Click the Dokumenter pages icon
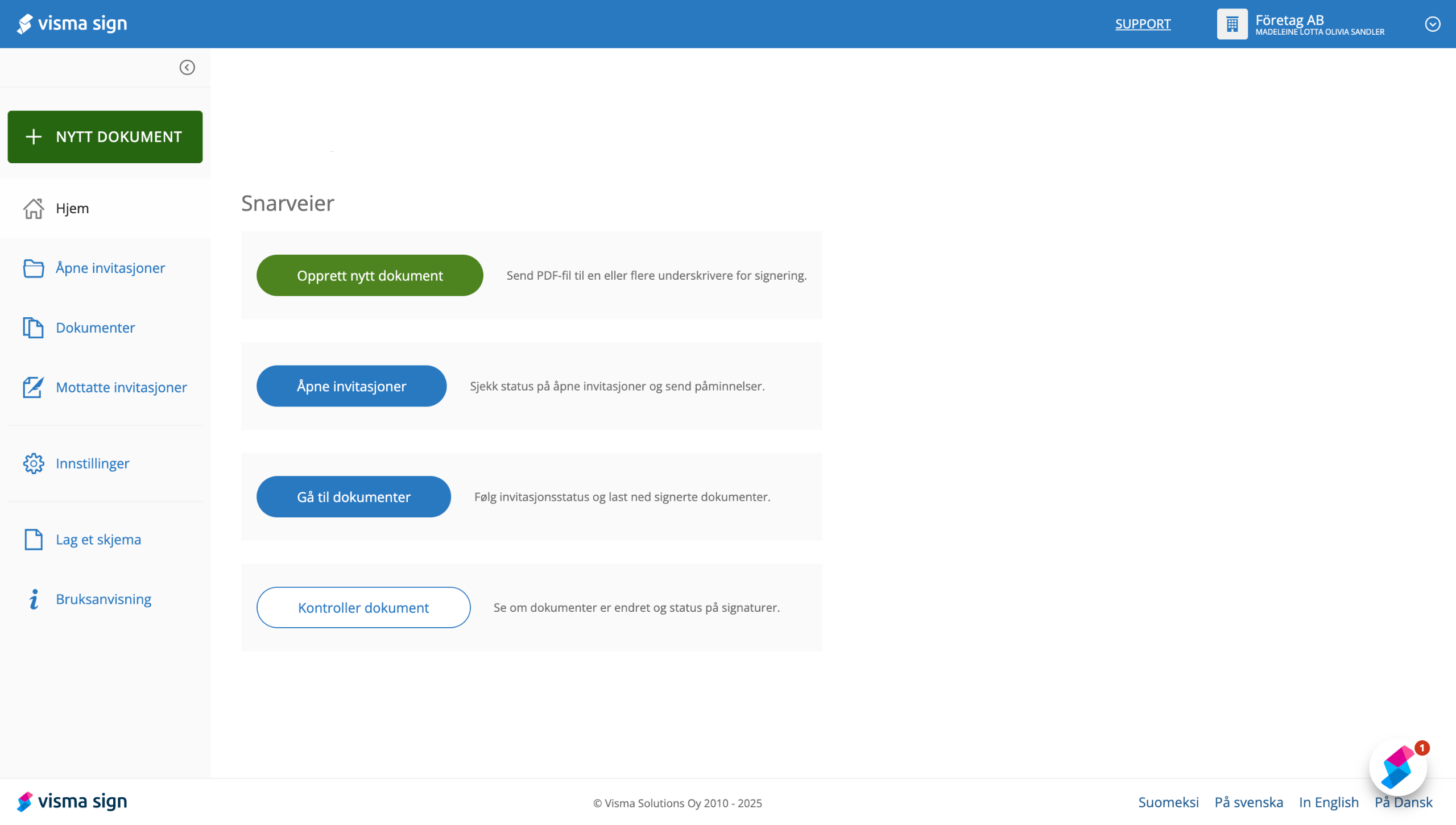1456x825 pixels. (34, 328)
